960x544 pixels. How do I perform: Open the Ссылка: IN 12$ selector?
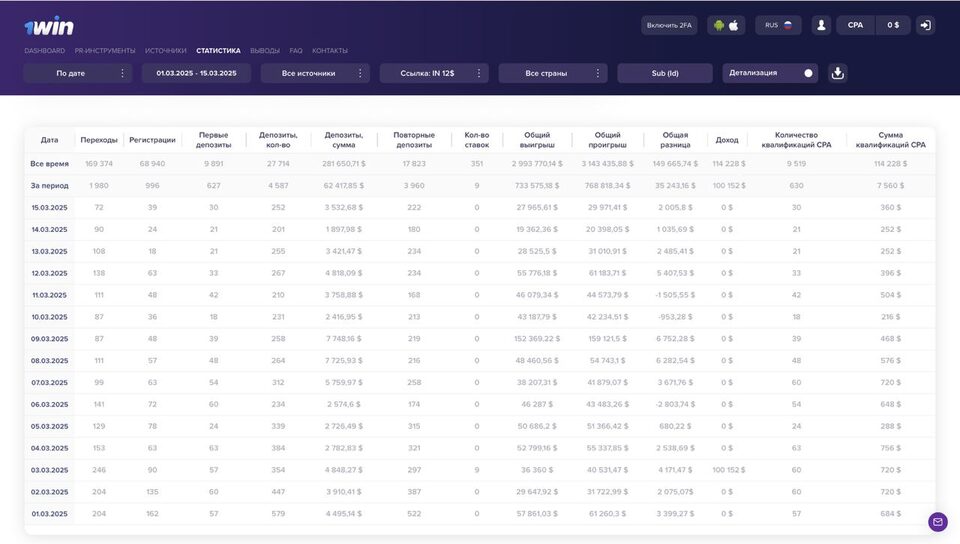coord(434,73)
